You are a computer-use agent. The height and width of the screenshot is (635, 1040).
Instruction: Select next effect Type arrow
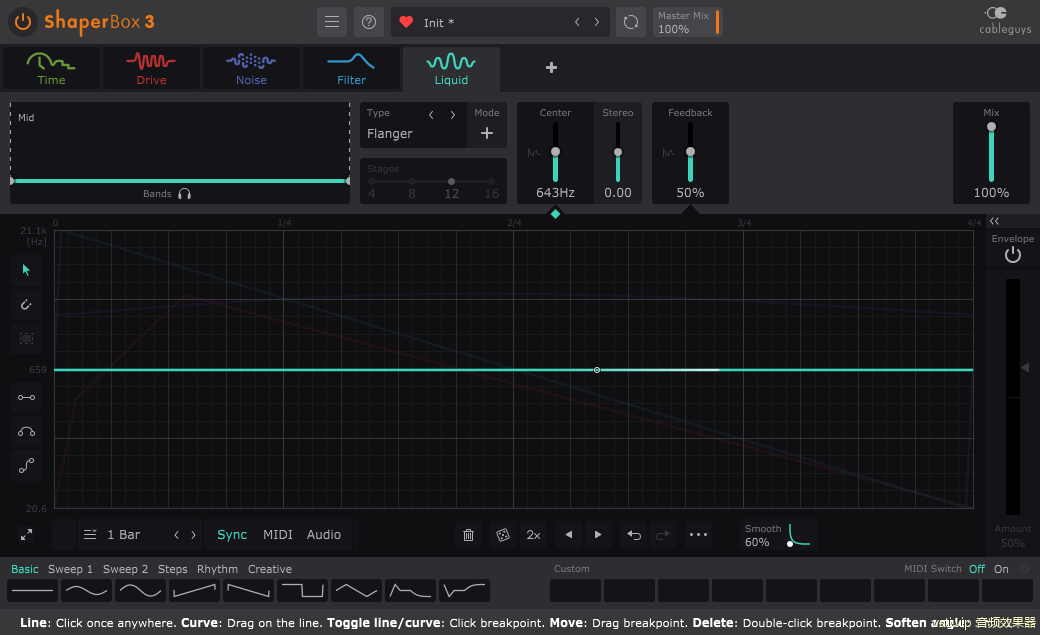click(x=453, y=115)
